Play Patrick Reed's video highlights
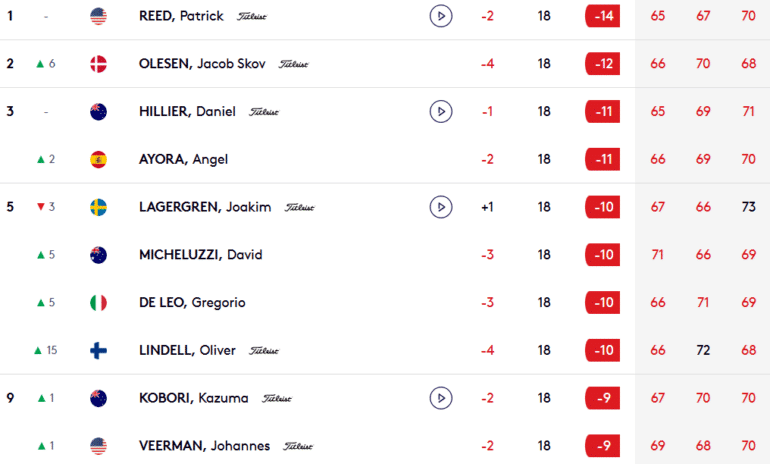 pyautogui.click(x=441, y=16)
